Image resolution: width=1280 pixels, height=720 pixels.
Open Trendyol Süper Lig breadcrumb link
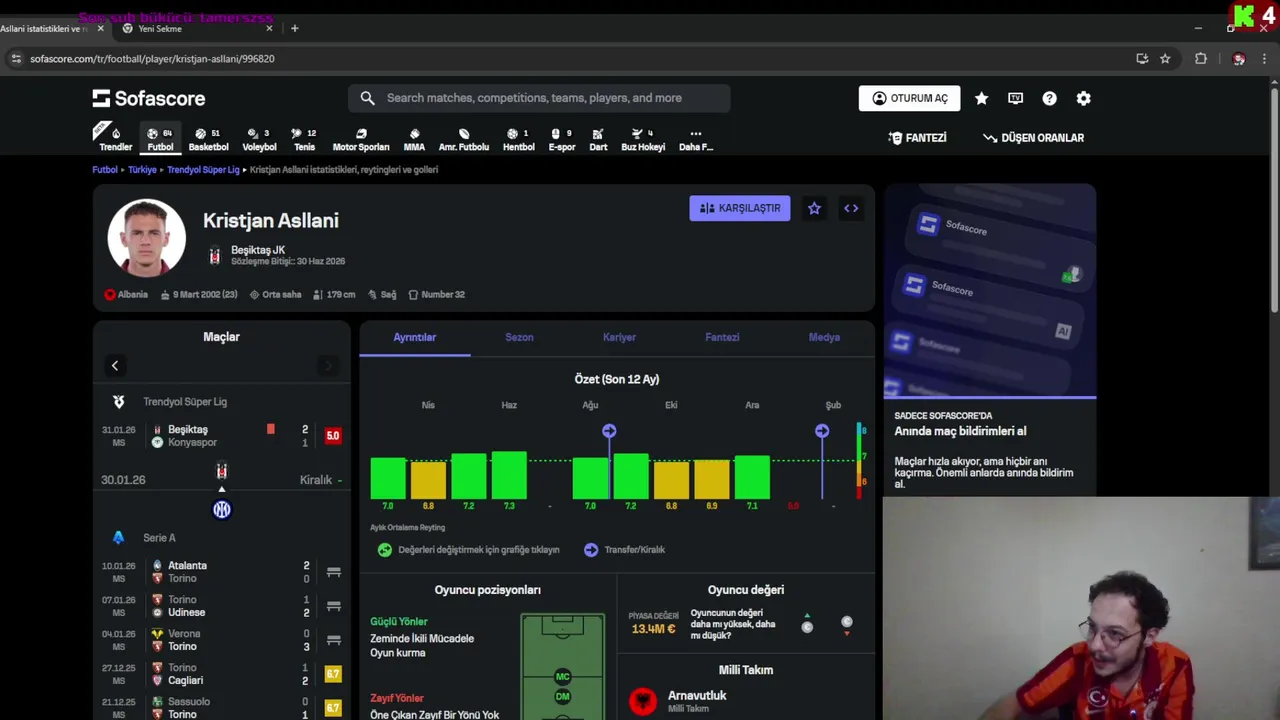[x=203, y=170]
